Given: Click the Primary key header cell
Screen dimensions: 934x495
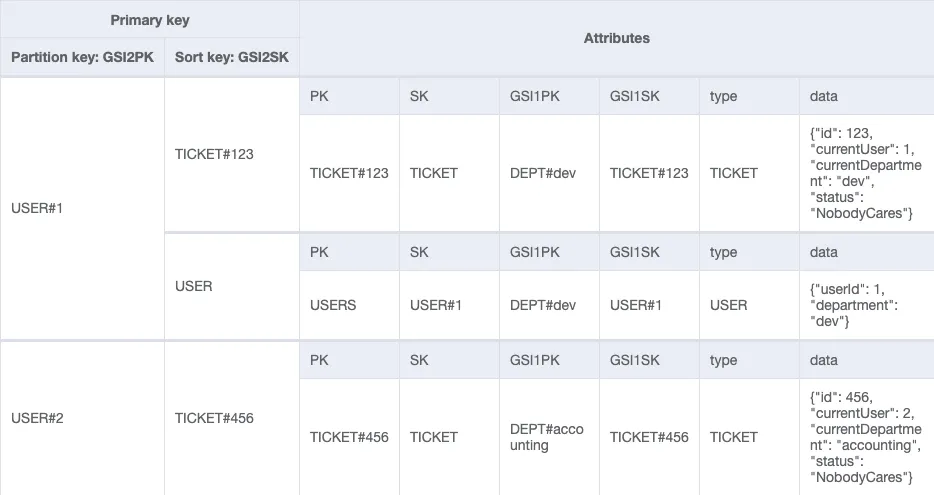Looking at the screenshot, I should pyautogui.click(x=150, y=20).
